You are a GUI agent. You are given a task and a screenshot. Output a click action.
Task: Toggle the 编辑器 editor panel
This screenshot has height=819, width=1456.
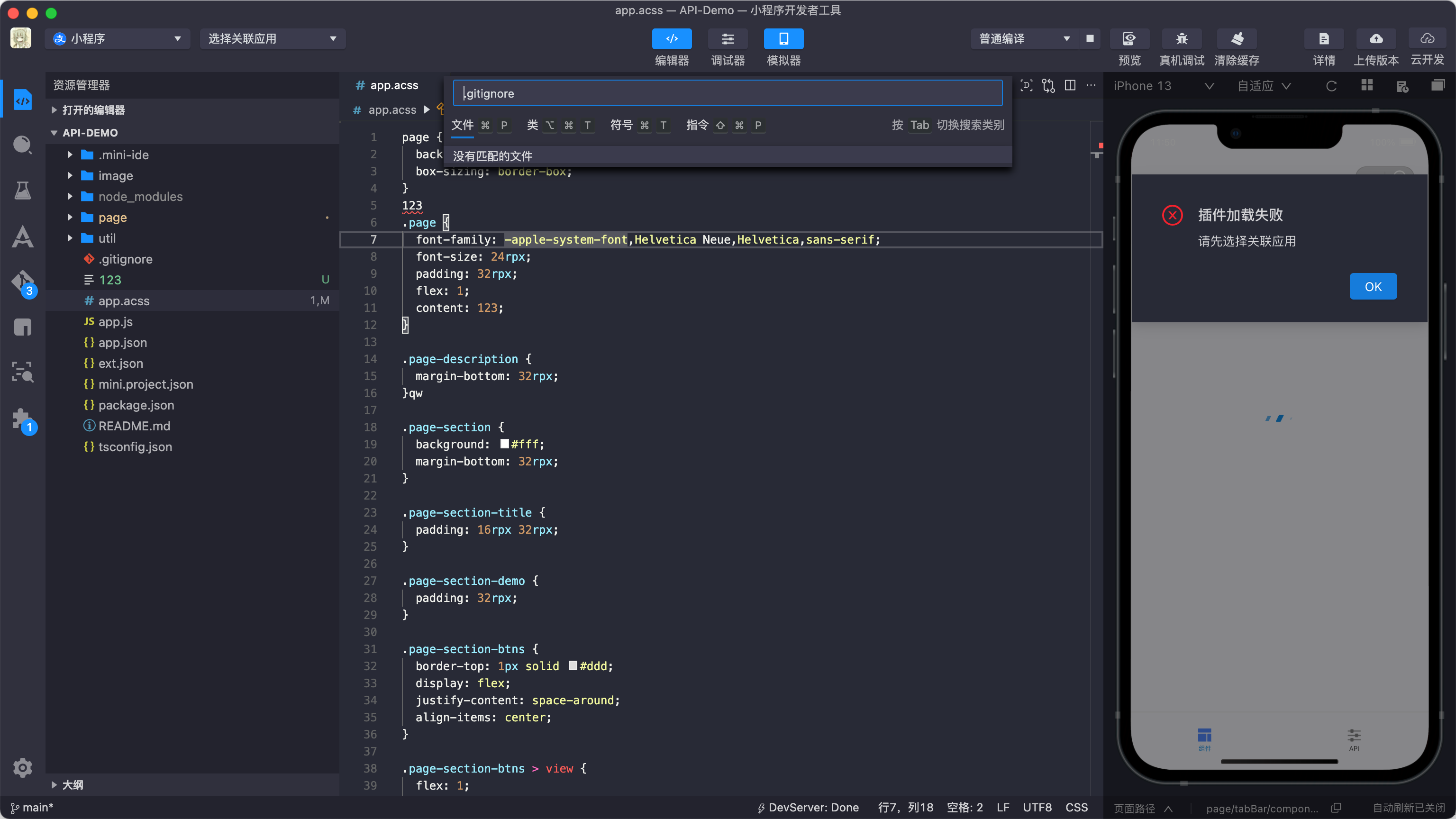[x=672, y=38]
